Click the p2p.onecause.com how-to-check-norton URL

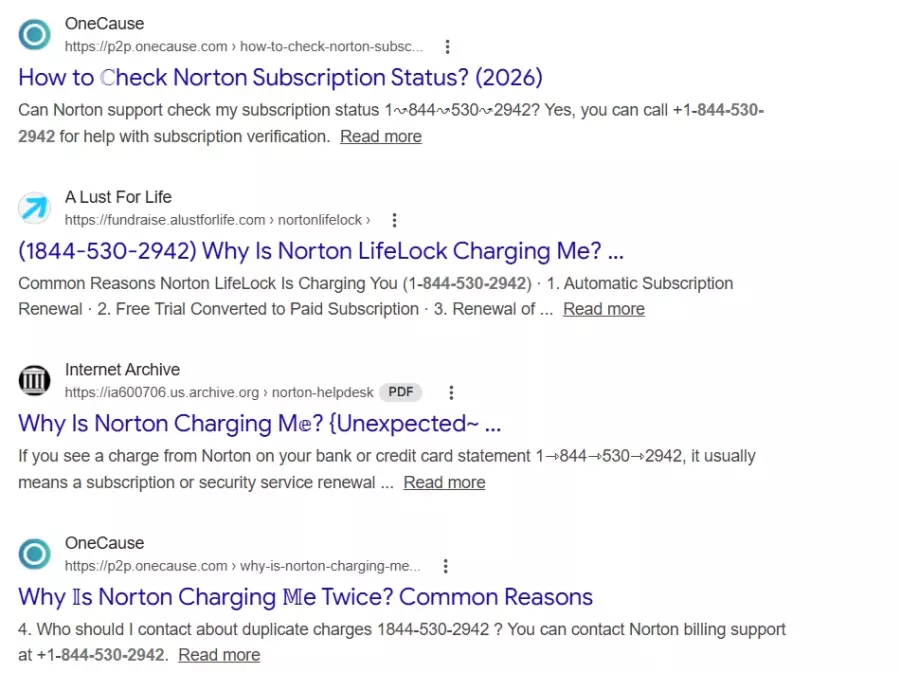pyautogui.click(x=243, y=47)
